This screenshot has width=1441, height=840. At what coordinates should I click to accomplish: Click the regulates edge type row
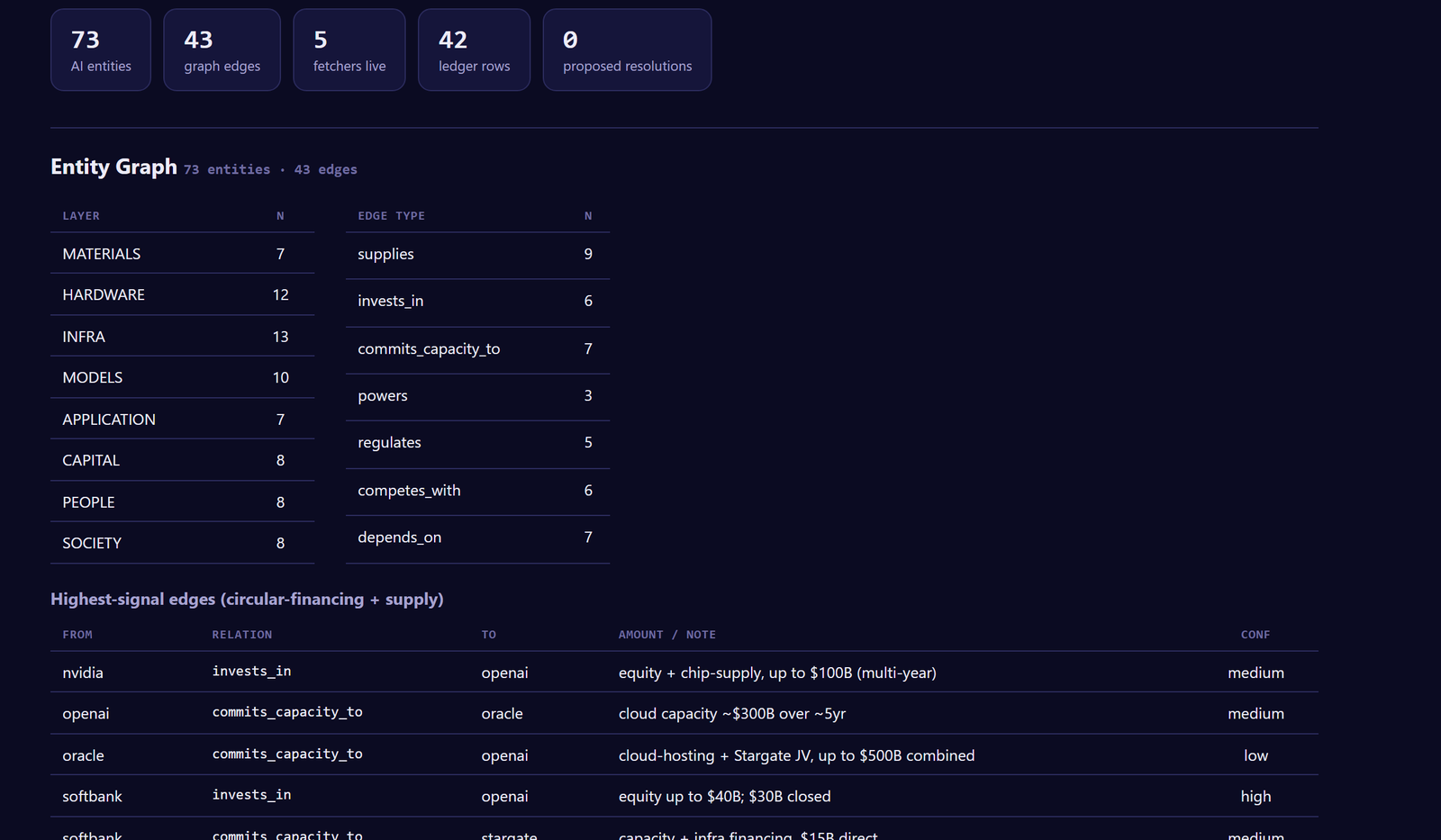coord(477,443)
